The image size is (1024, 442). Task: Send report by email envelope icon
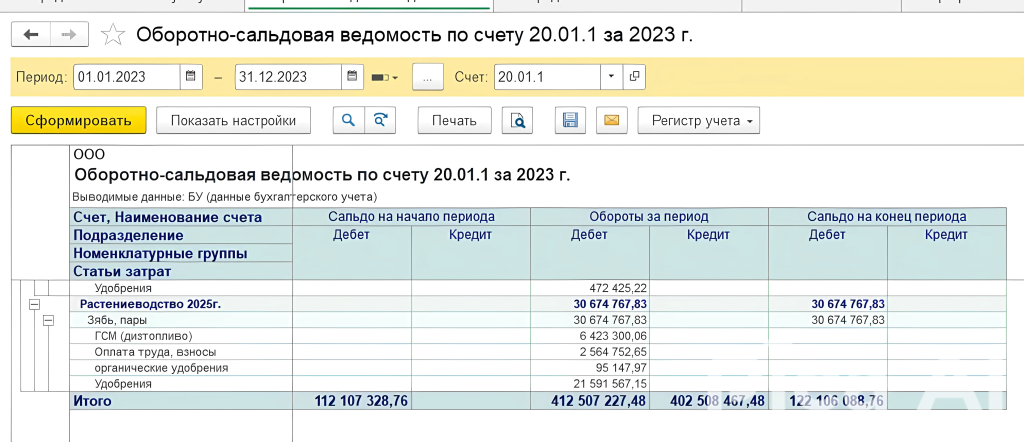611,121
